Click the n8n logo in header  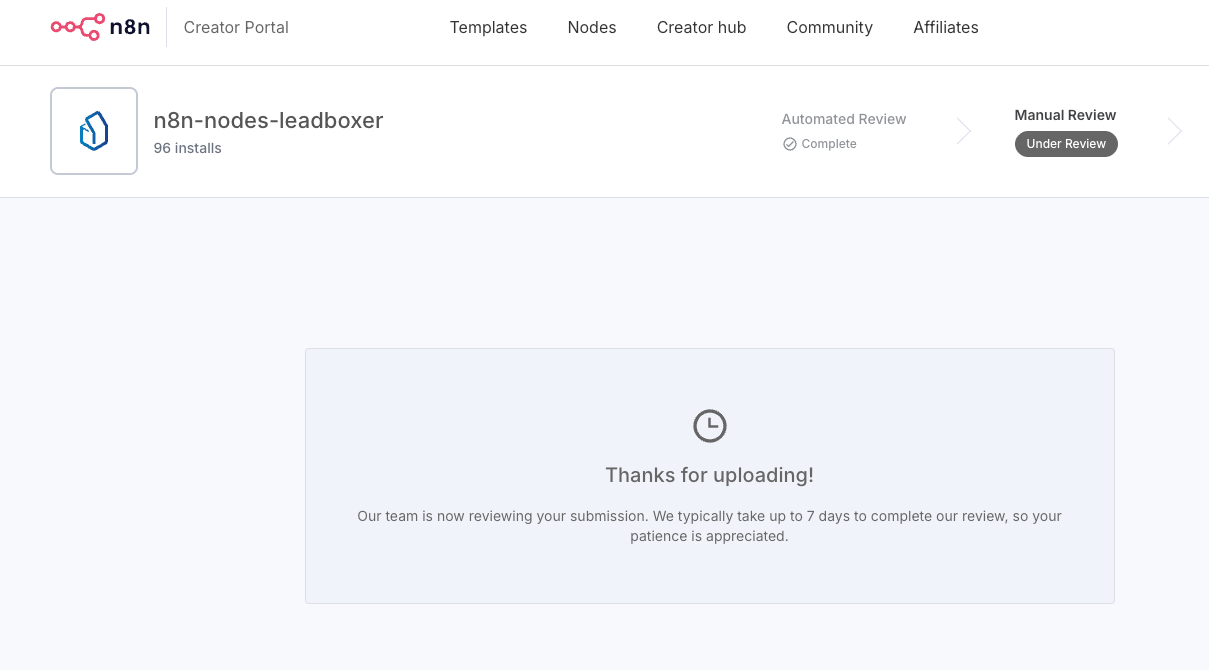point(100,27)
